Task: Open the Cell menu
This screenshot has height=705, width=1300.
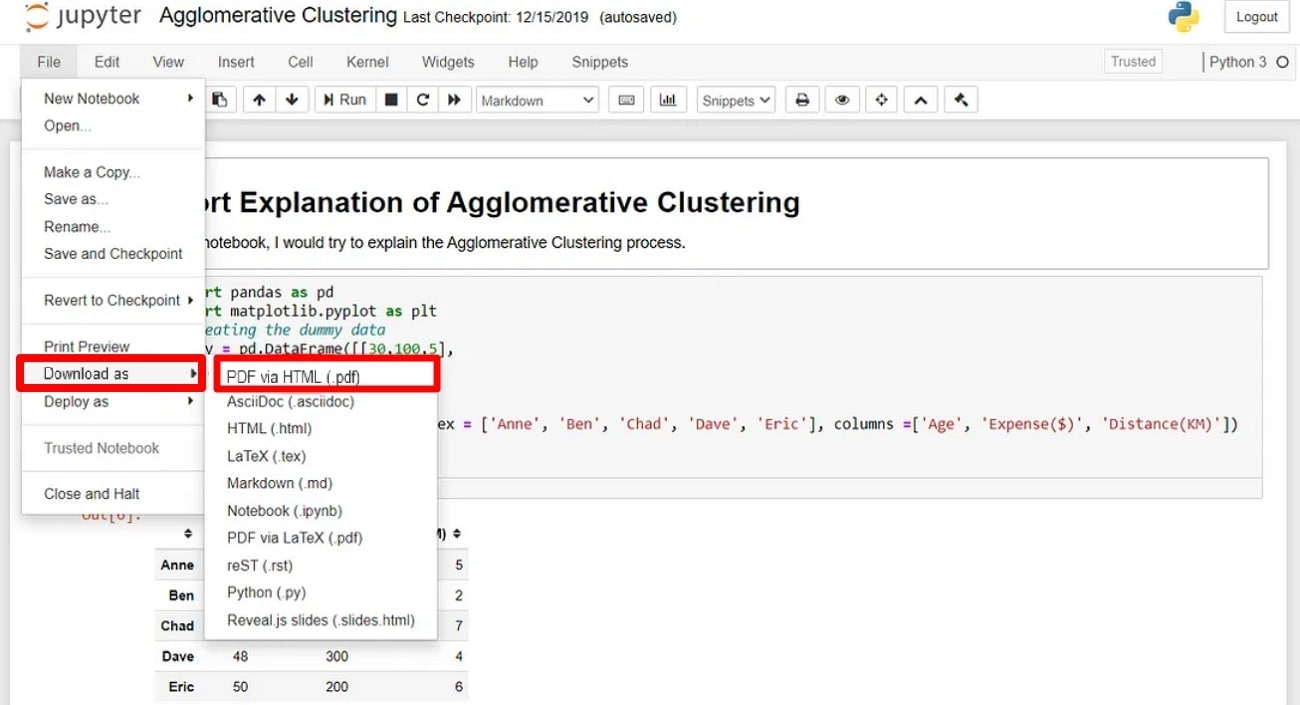Action: 301,62
